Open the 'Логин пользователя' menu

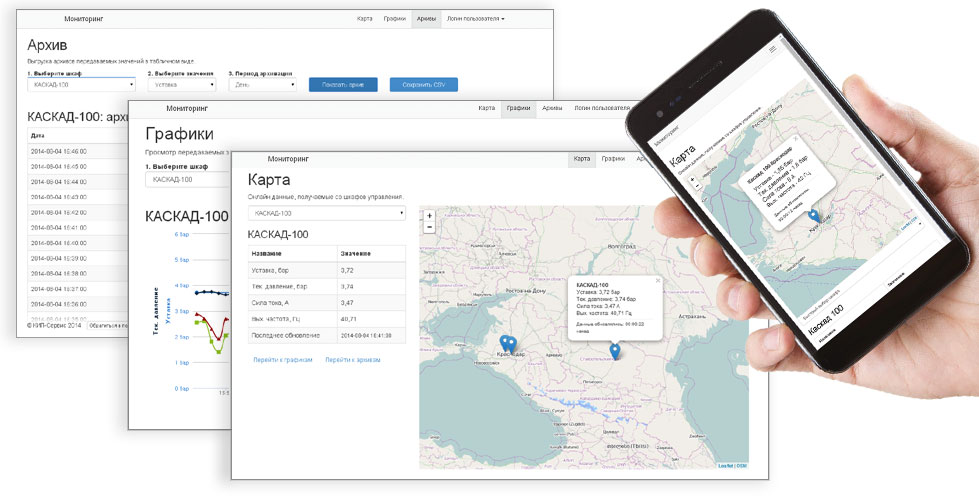click(476, 19)
